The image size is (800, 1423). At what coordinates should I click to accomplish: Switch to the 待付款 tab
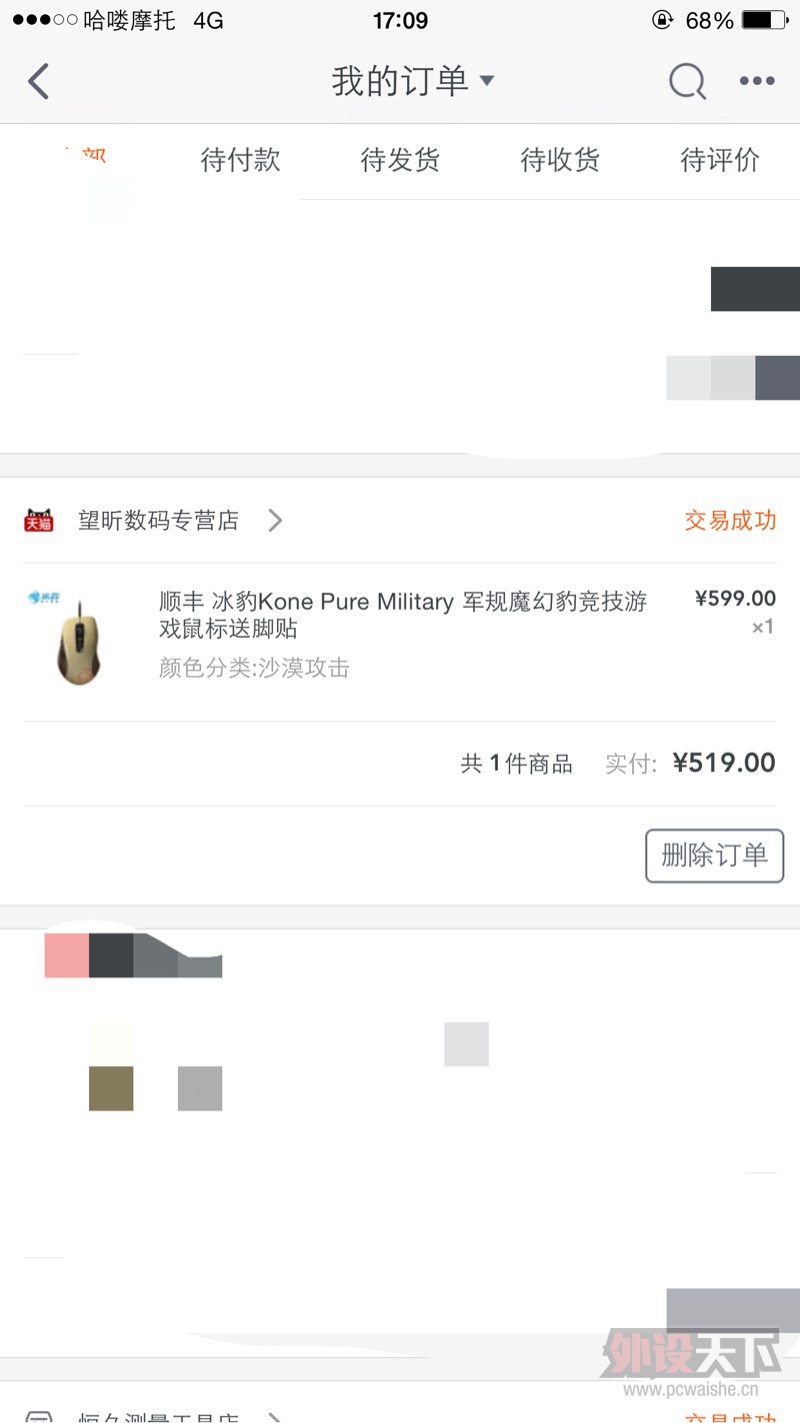240,161
